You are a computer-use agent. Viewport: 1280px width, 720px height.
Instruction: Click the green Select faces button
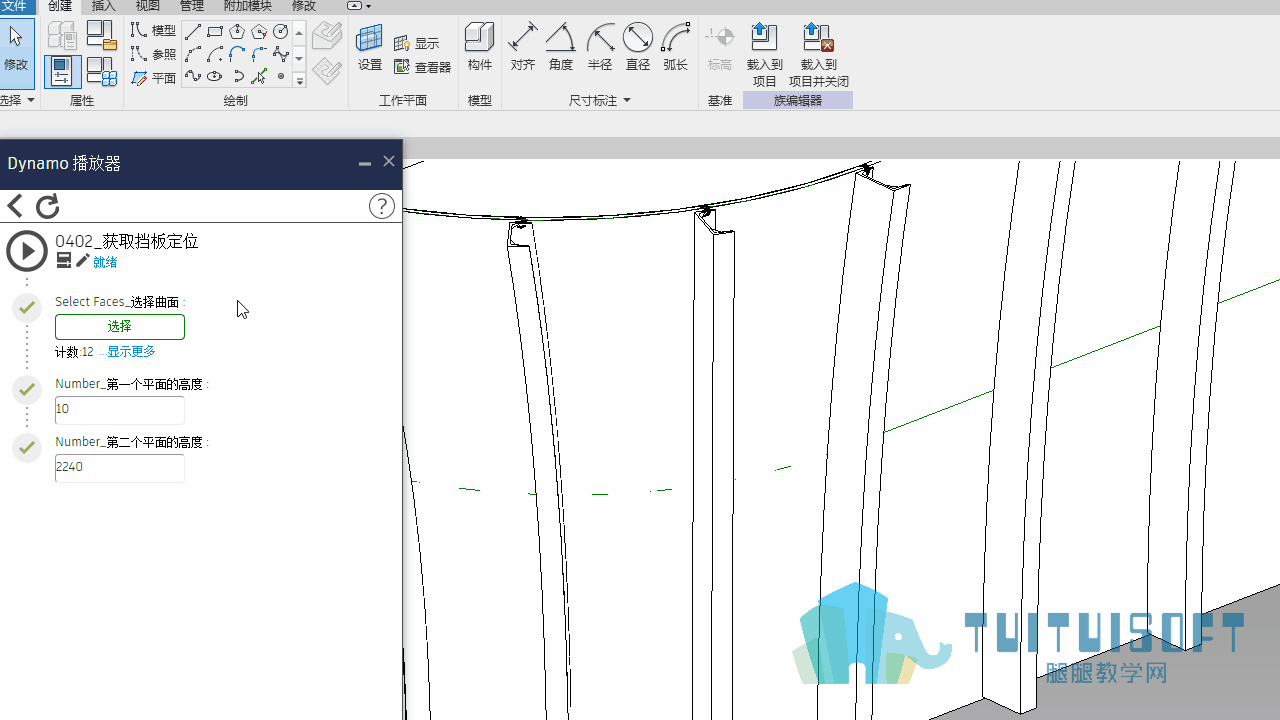tap(120, 327)
